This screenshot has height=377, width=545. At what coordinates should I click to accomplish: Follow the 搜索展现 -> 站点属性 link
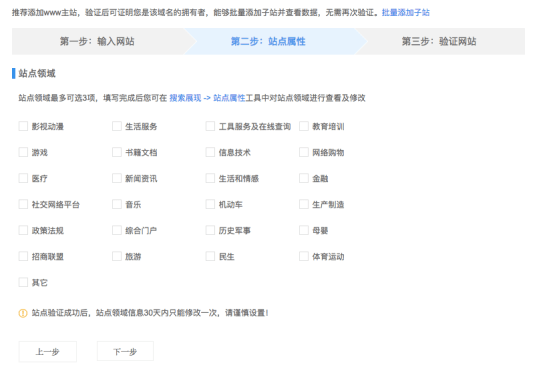pyautogui.click(x=207, y=98)
